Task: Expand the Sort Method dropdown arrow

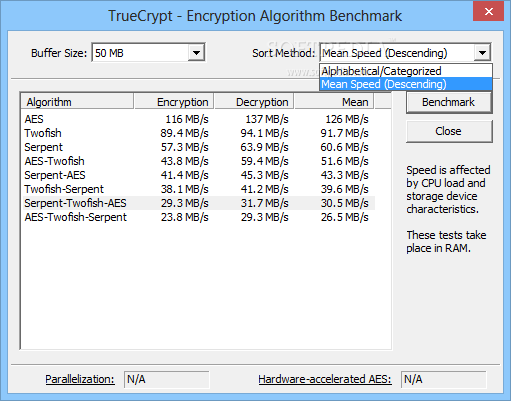Action: tap(482, 53)
